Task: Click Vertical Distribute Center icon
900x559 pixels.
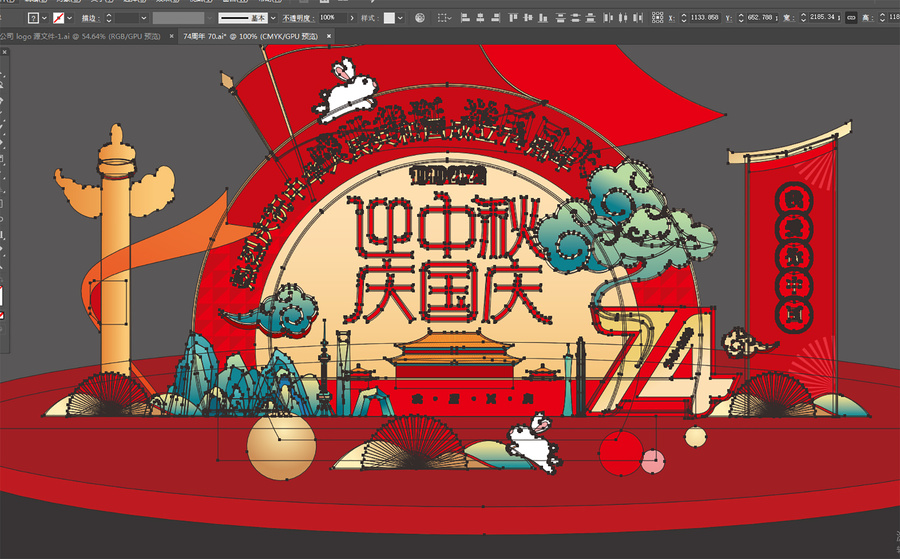Action: [x=576, y=18]
